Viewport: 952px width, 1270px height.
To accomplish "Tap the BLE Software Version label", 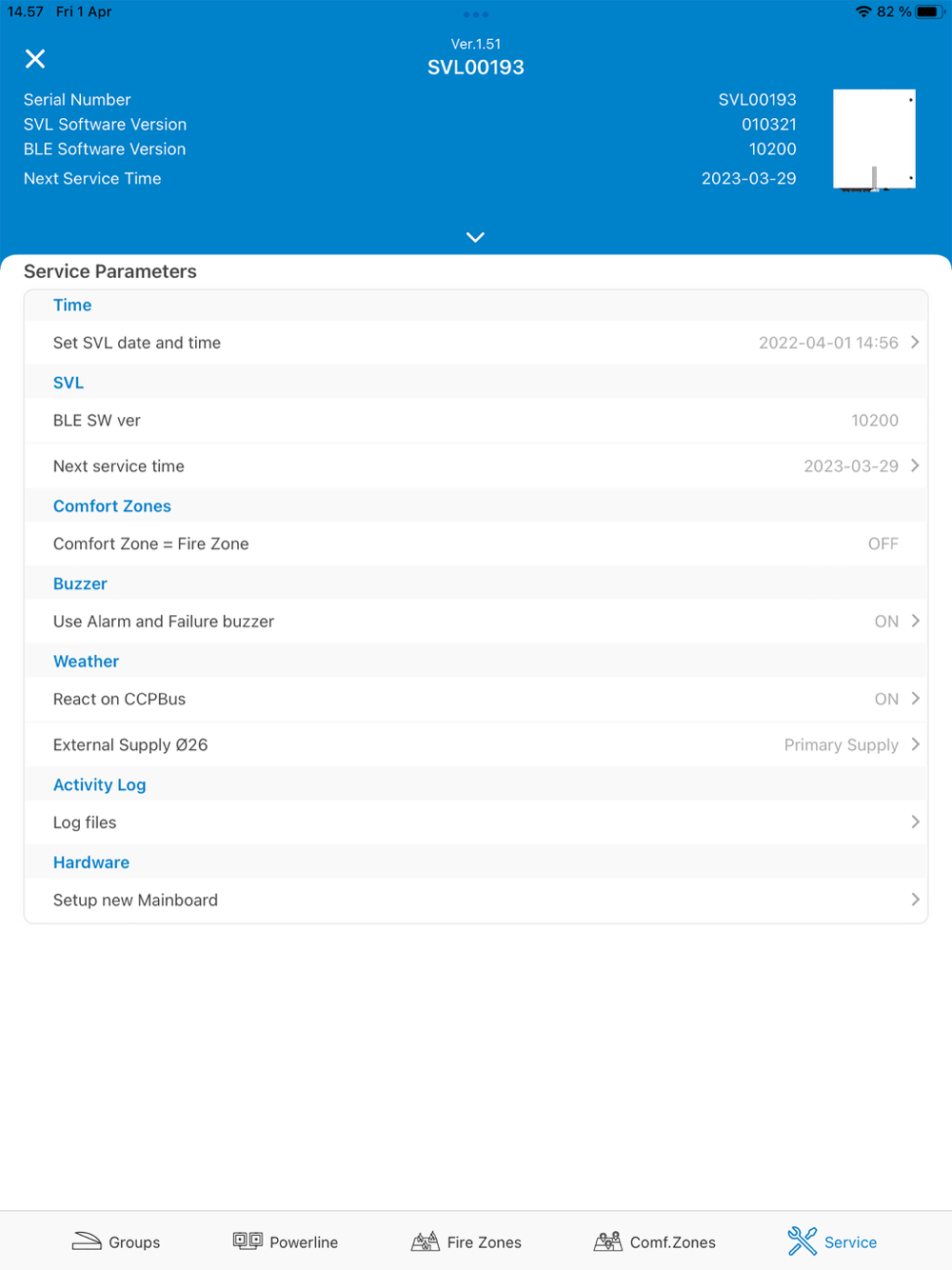I will point(105,149).
